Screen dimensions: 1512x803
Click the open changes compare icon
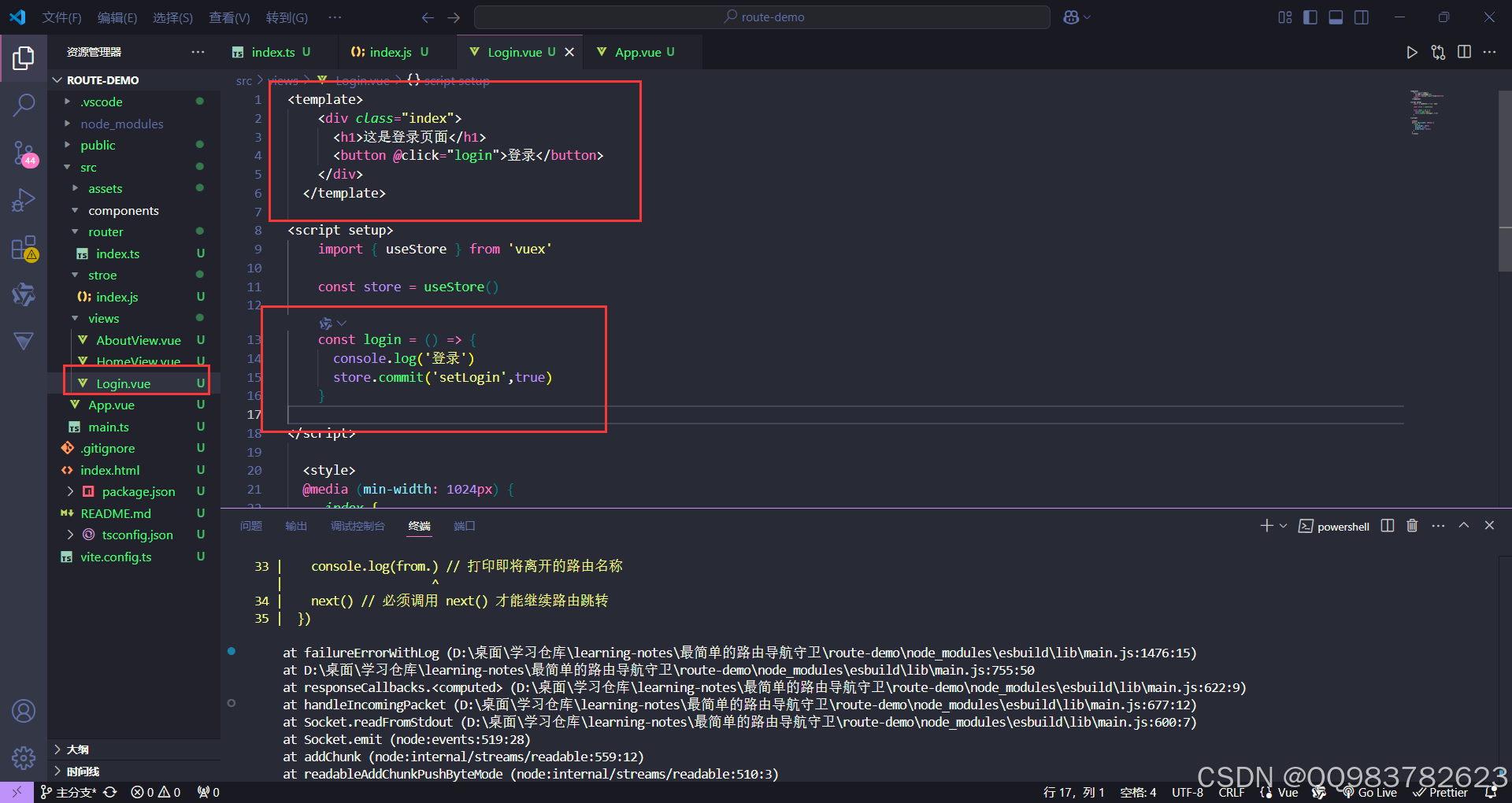(1438, 52)
